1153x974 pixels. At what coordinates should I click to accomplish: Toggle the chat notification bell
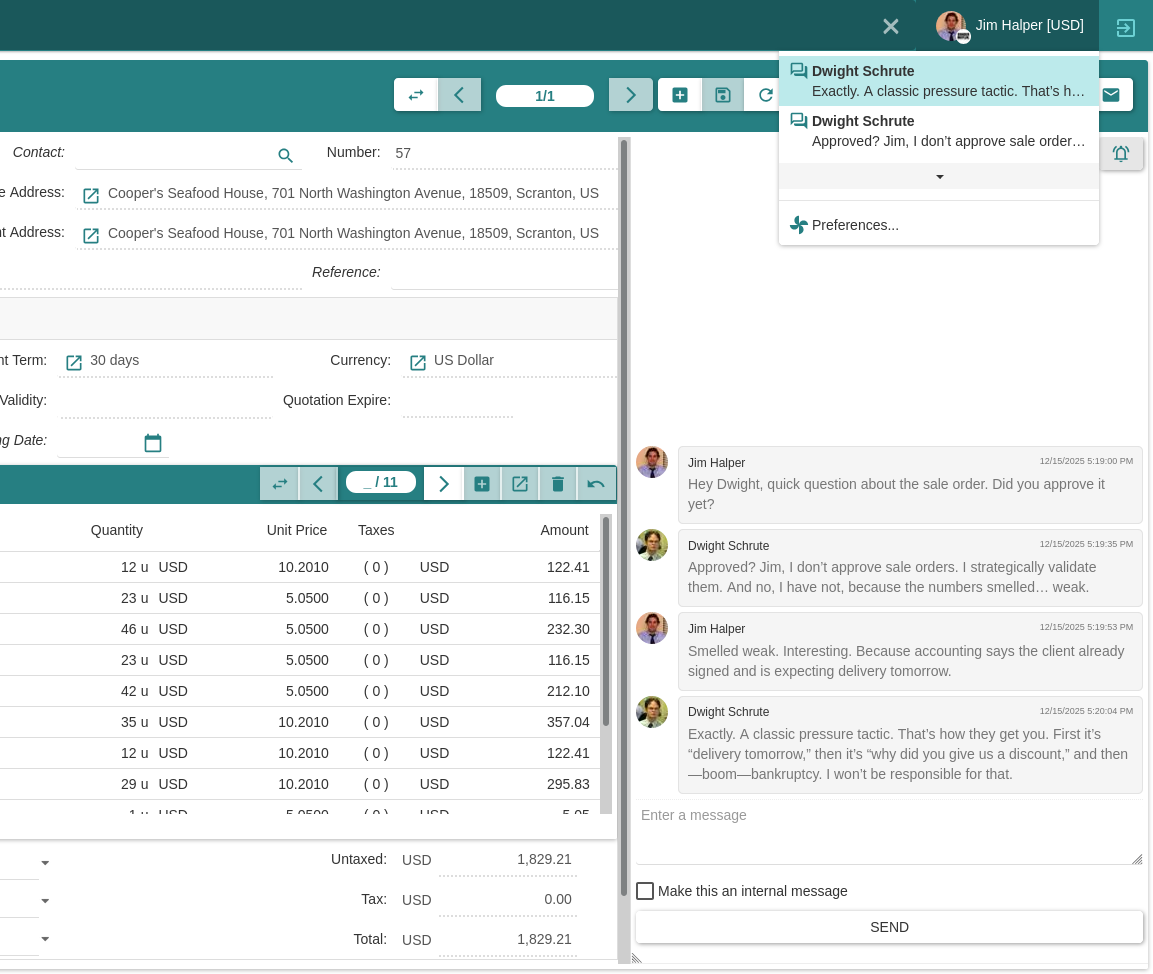click(x=1121, y=154)
